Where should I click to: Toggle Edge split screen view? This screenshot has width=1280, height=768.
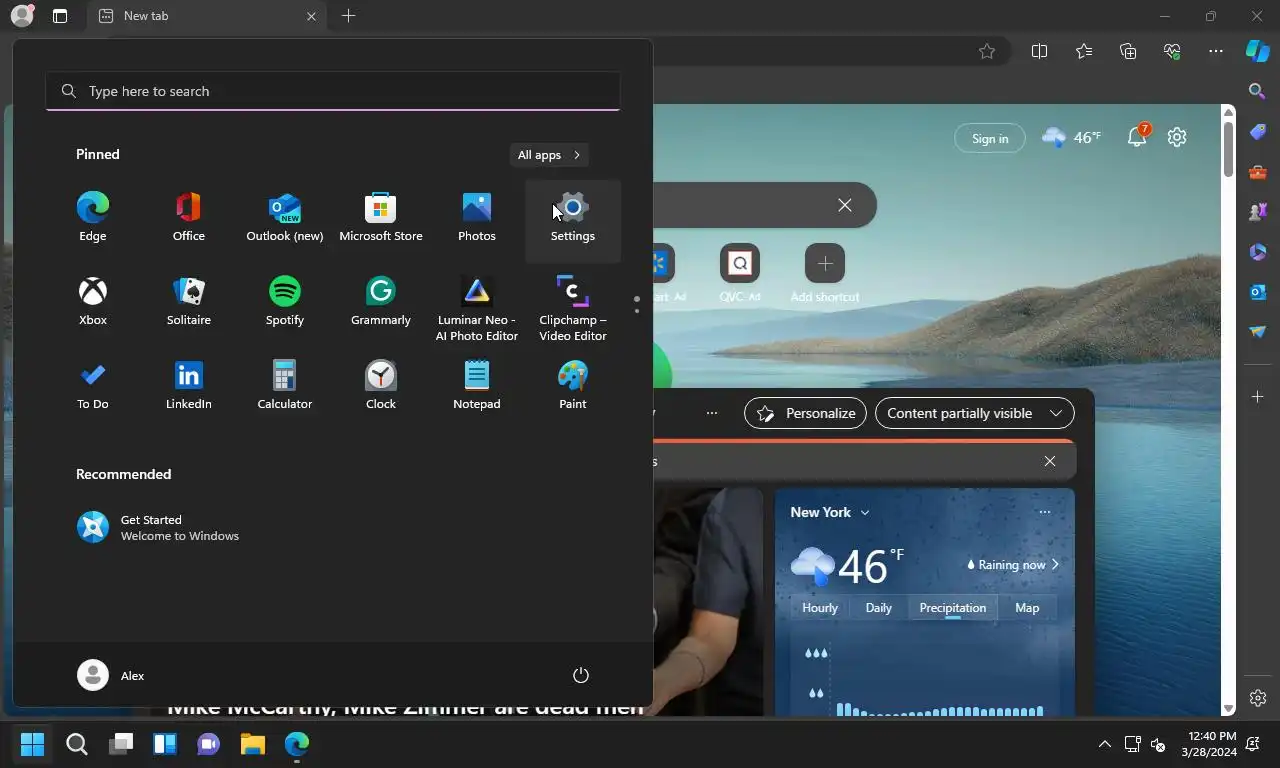(x=1039, y=52)
